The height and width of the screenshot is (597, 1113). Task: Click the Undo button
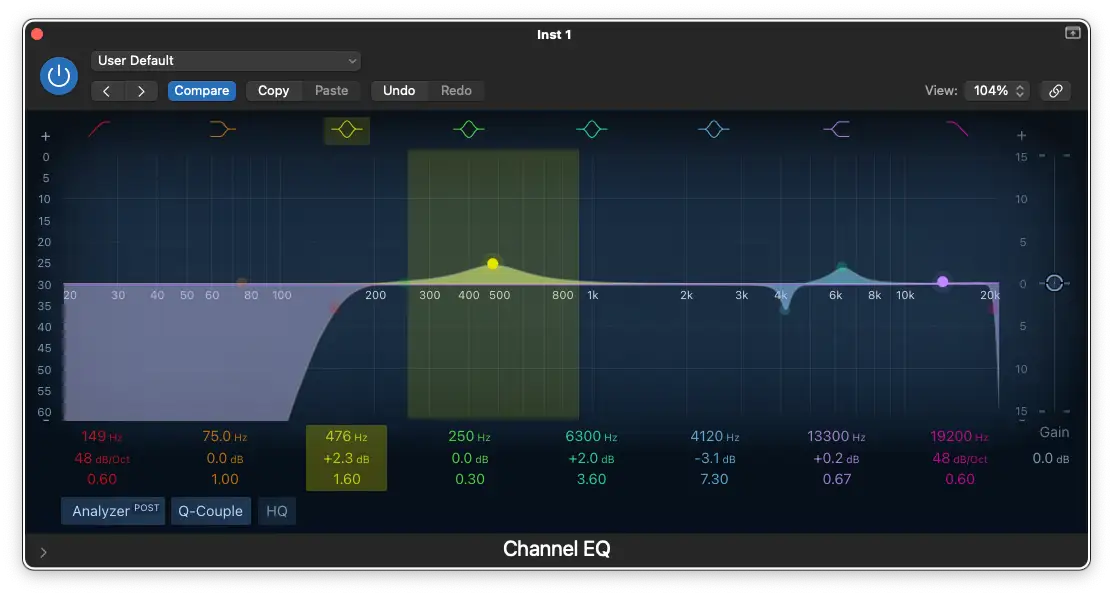[399, 91]
